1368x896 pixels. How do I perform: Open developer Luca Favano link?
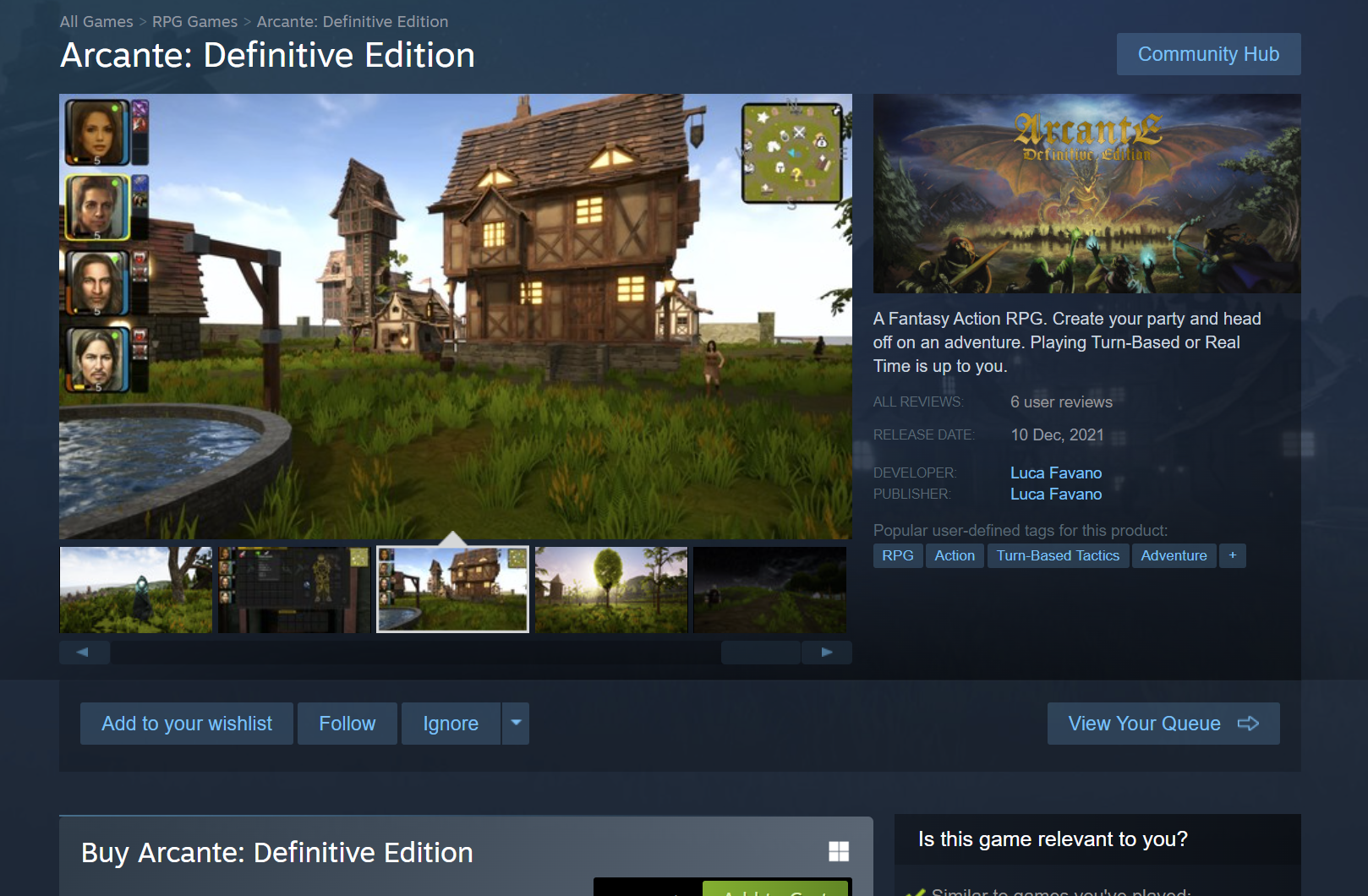pos(1056,473)
